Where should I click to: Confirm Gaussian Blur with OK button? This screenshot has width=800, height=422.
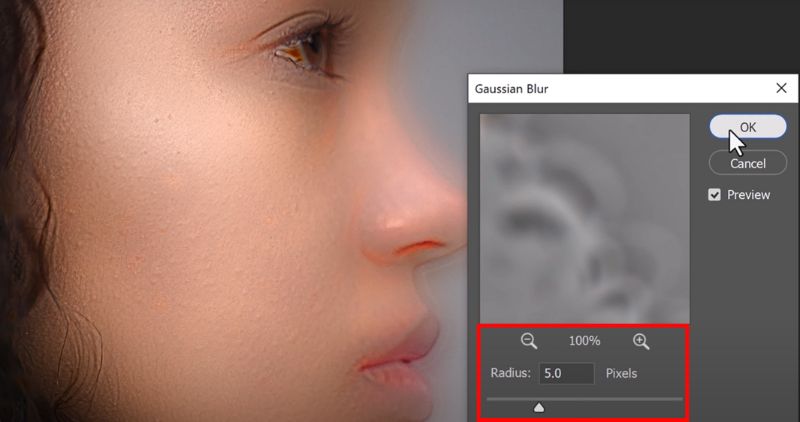point(748,127)
